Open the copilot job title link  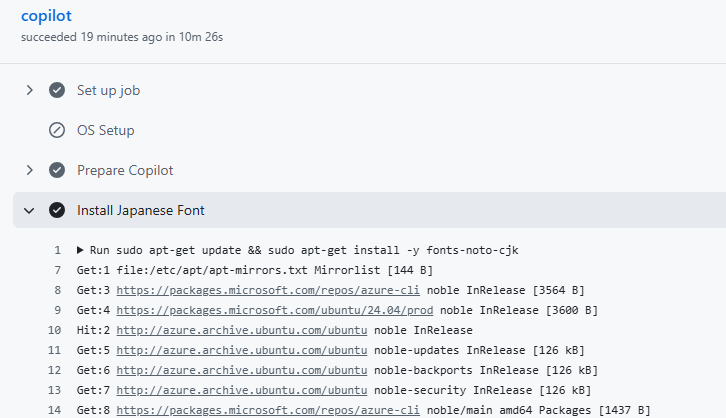[x=46, y=16]
